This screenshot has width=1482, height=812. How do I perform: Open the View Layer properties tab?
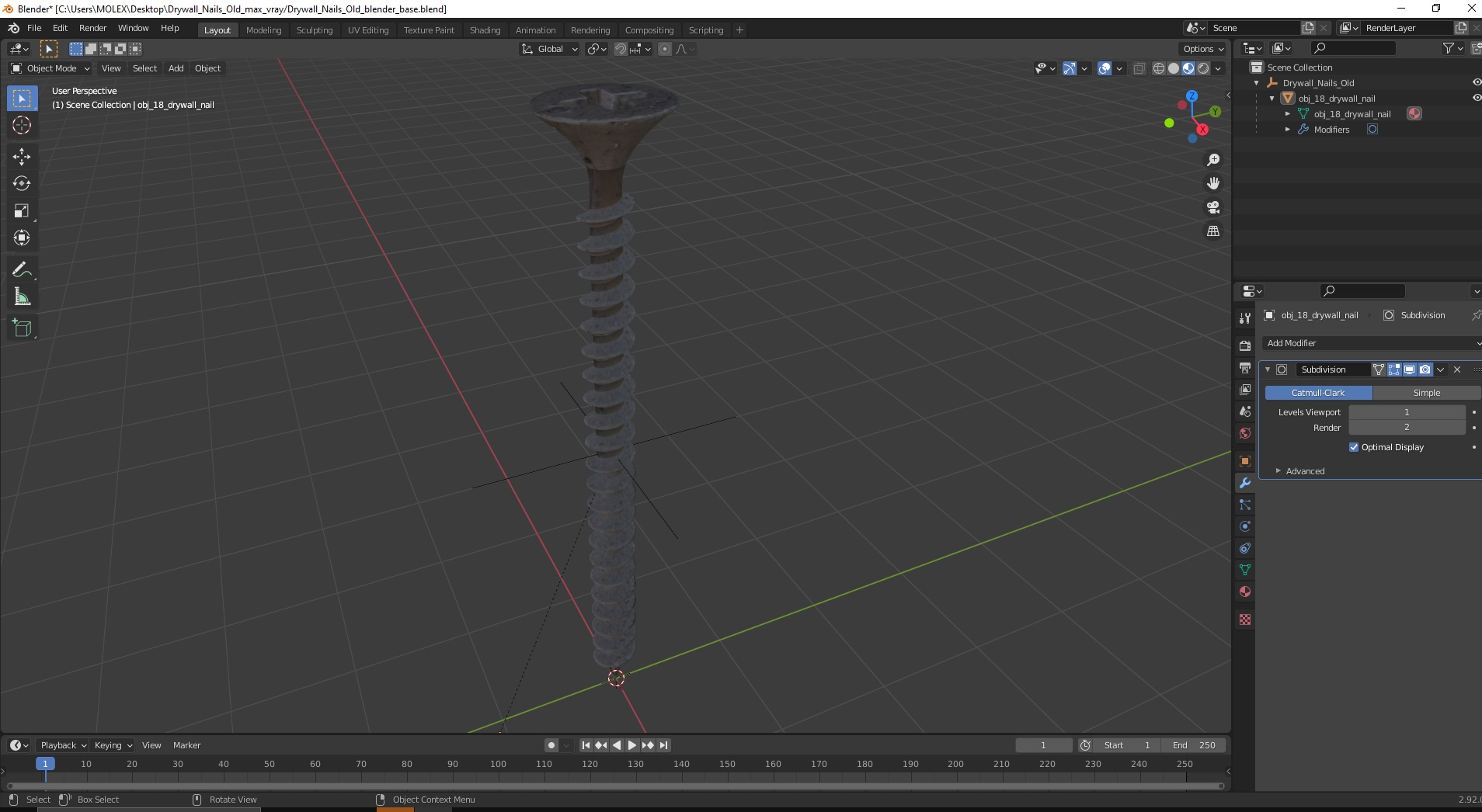1245,389
